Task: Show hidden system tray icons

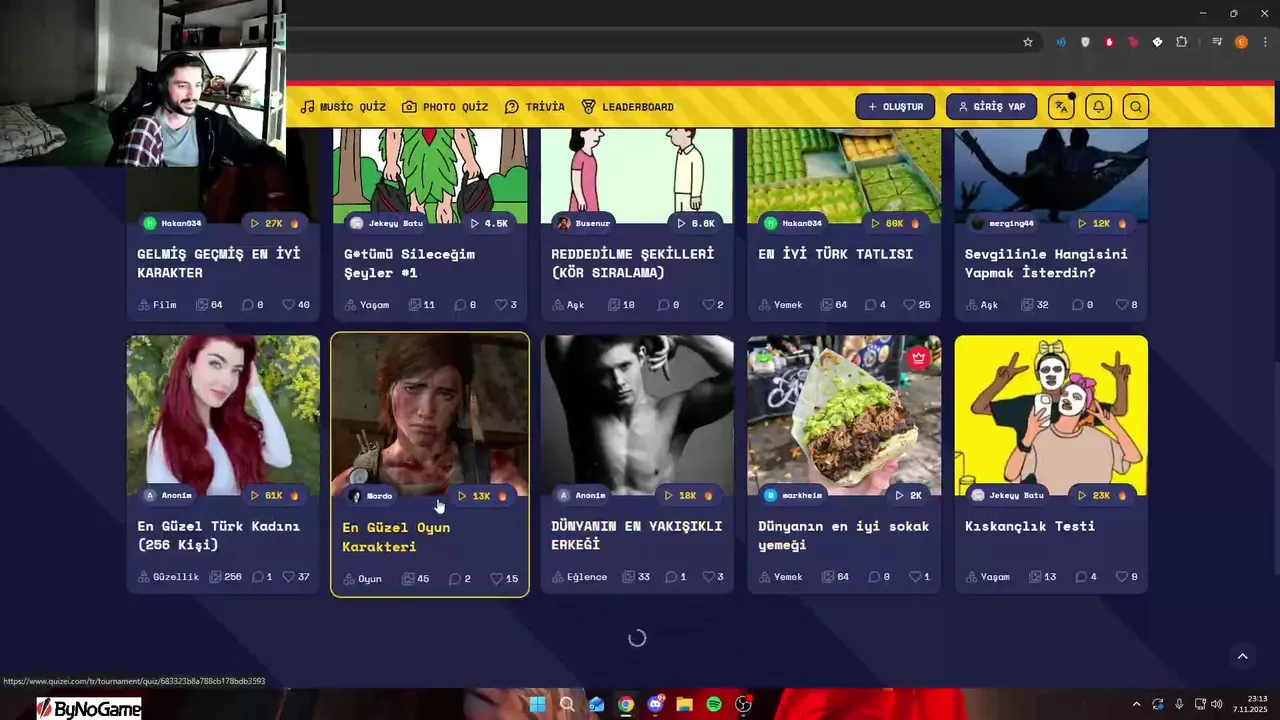Action: click(1136, 704)
